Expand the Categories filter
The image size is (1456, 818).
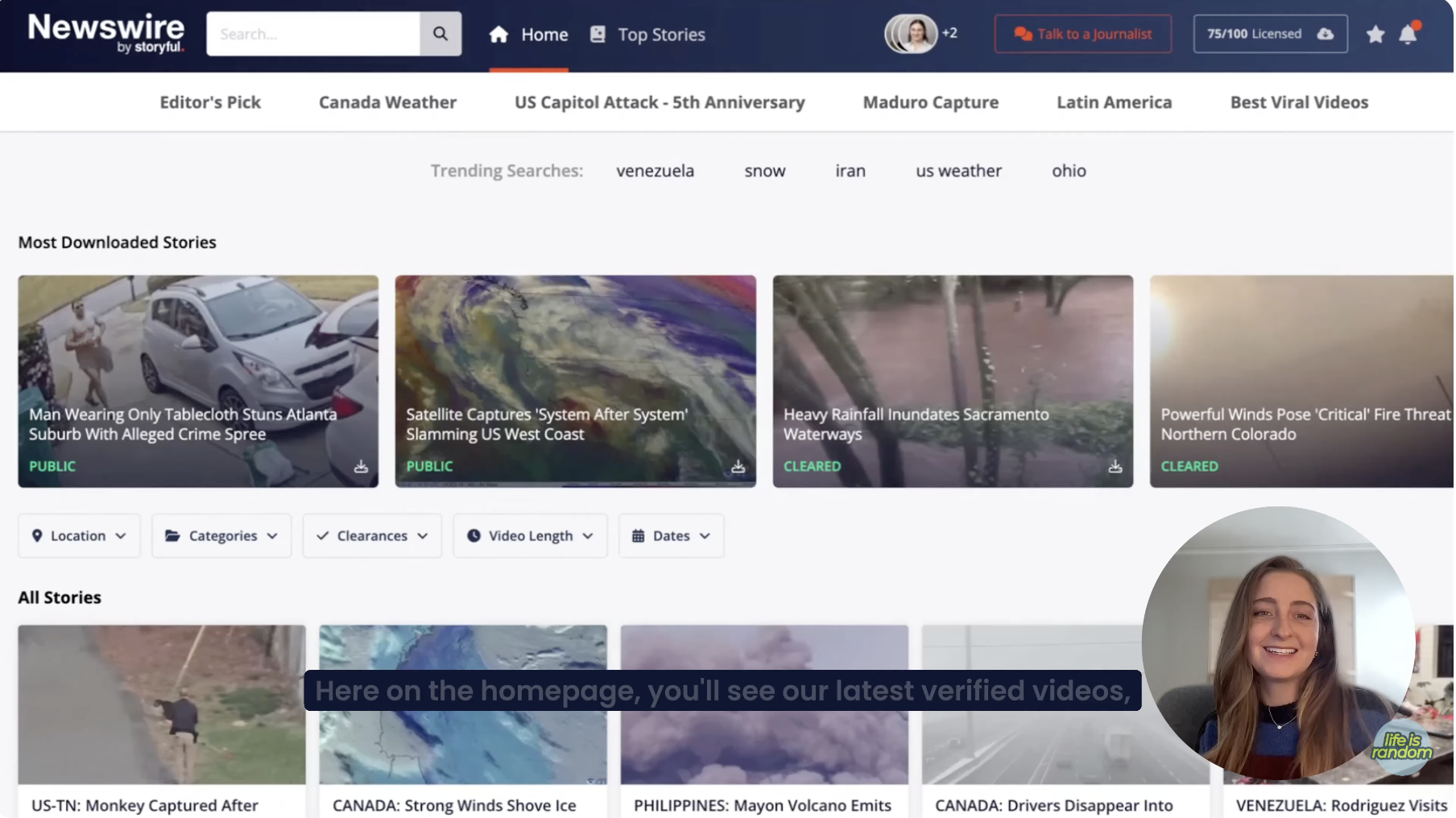click(x=221, y=535)
